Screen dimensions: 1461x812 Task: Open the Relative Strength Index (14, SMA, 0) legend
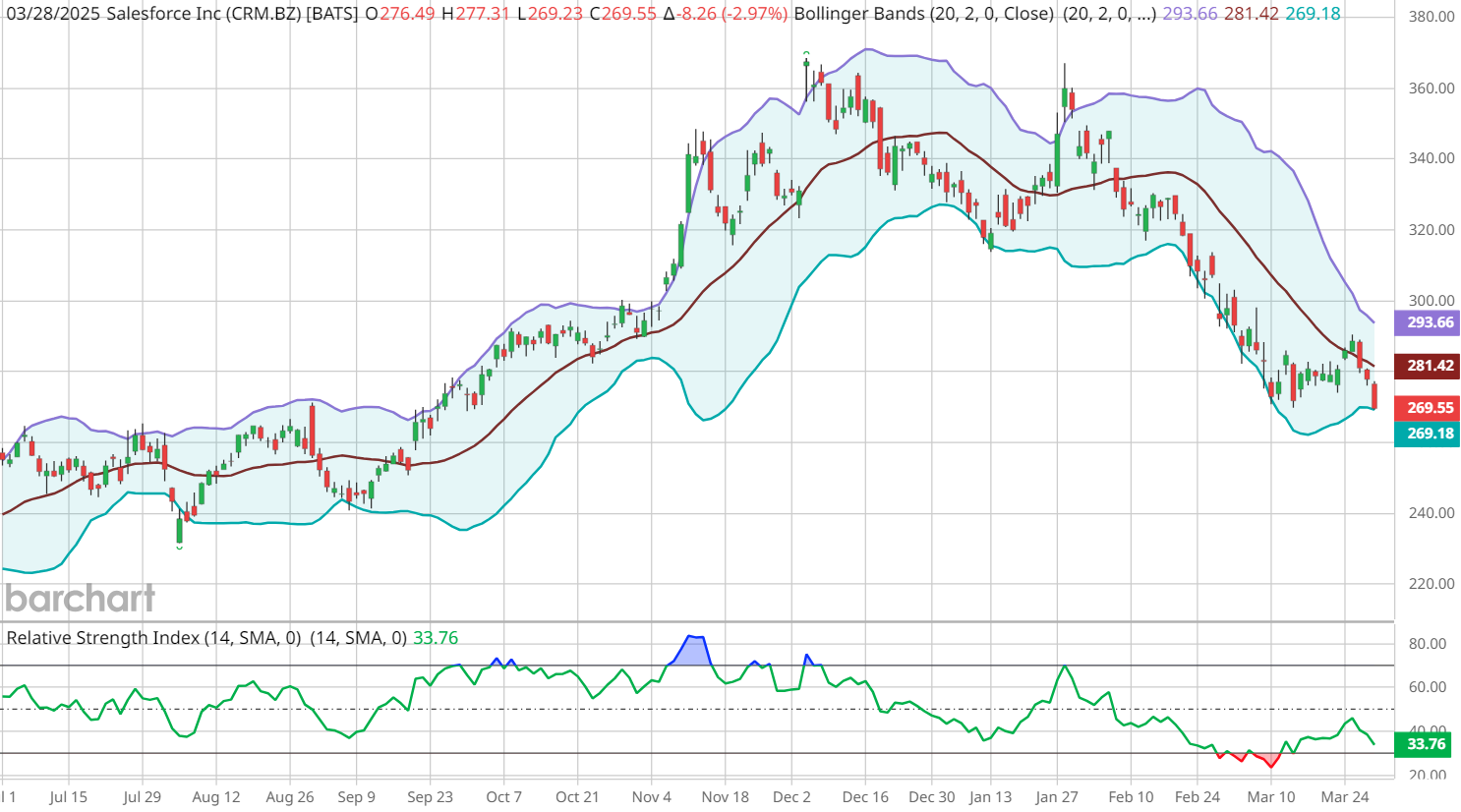click(x=153, y=638)
